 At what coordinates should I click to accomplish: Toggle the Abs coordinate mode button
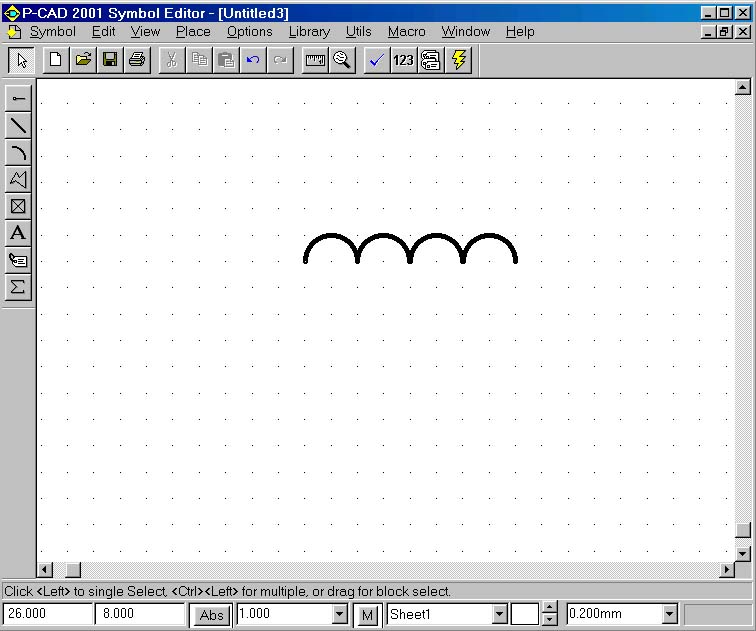click(211, 615)
